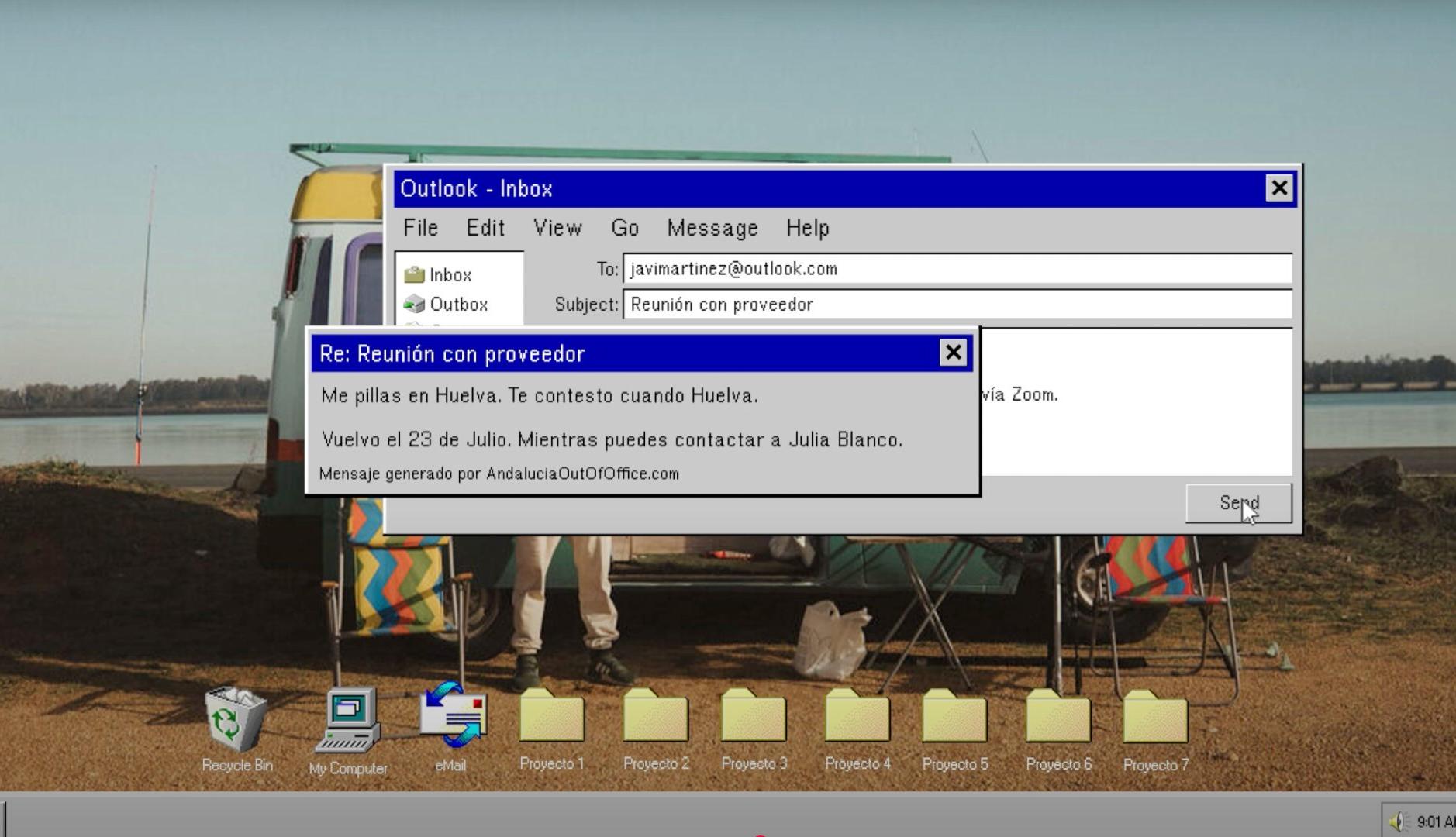Click the volume speaker icon in system tray
Screen dimensions: 1456x837
point(1397,821)
